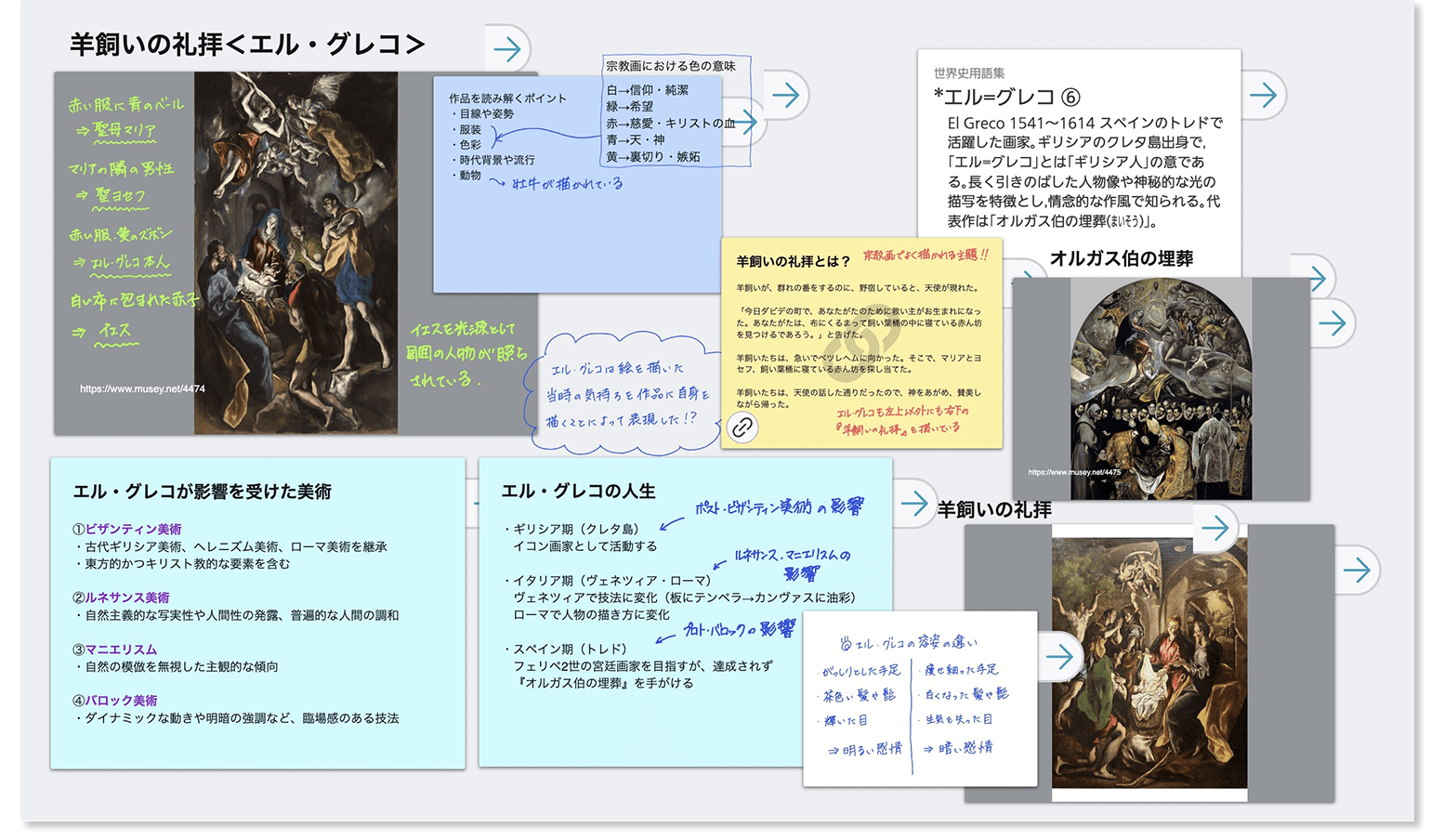Viewport: 1431px width, 840px height.
Task: Click the arrow on the 宗教画における色の意味 card
Action: pos(786,95)
